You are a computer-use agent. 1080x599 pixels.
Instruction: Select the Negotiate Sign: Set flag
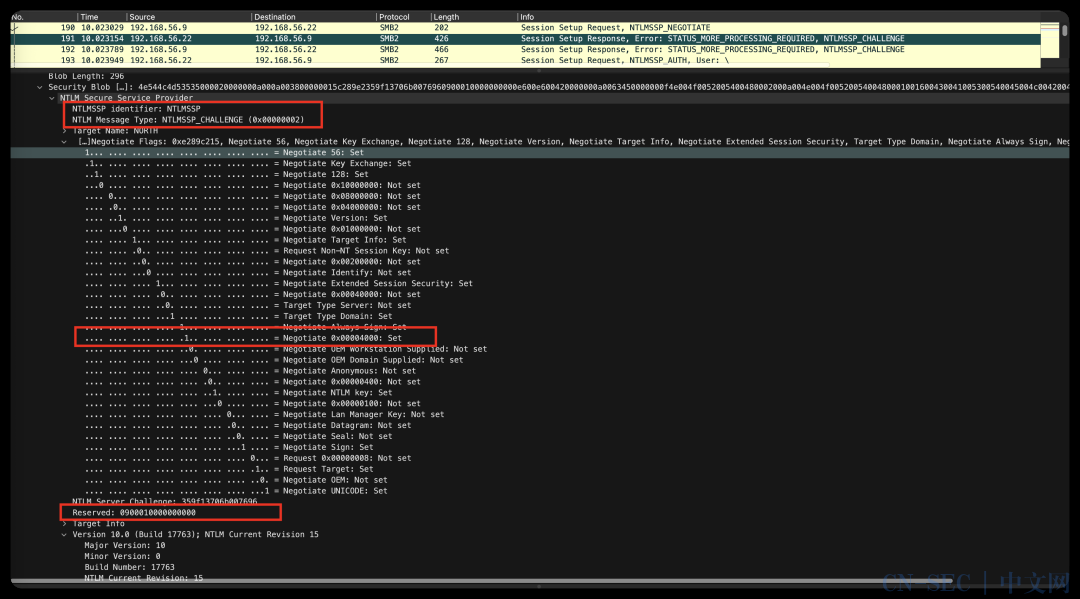[229, 448]
